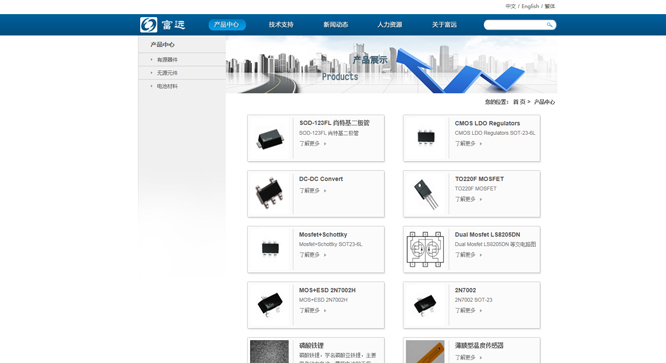Click the CMOS LDO Regulators SOT-23-6L description
666x363 pixels.
495,133
